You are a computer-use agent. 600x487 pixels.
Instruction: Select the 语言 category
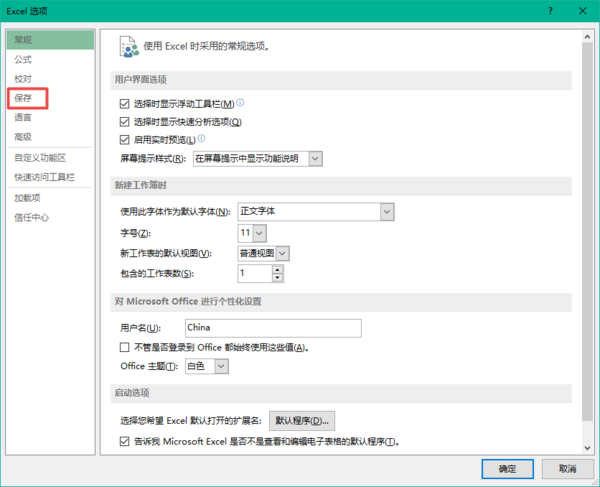[x=50, y=117]
